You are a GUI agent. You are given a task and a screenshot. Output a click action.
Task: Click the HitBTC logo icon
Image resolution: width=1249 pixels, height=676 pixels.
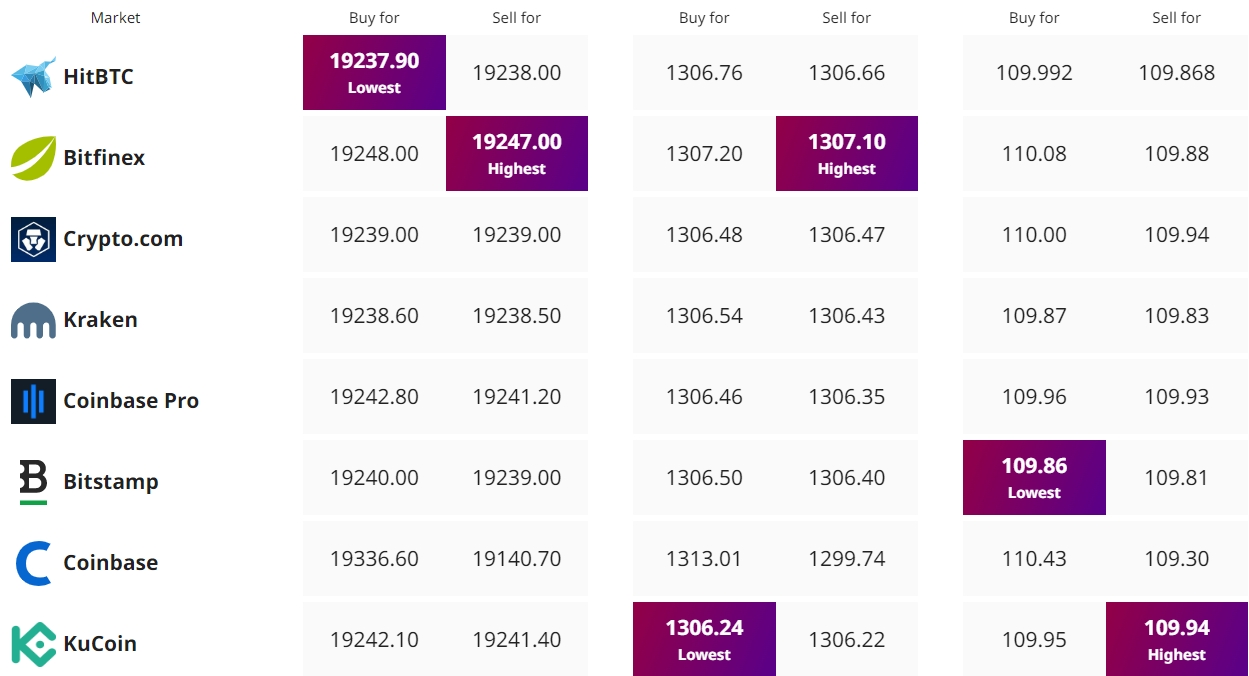(x=33, y=77)
